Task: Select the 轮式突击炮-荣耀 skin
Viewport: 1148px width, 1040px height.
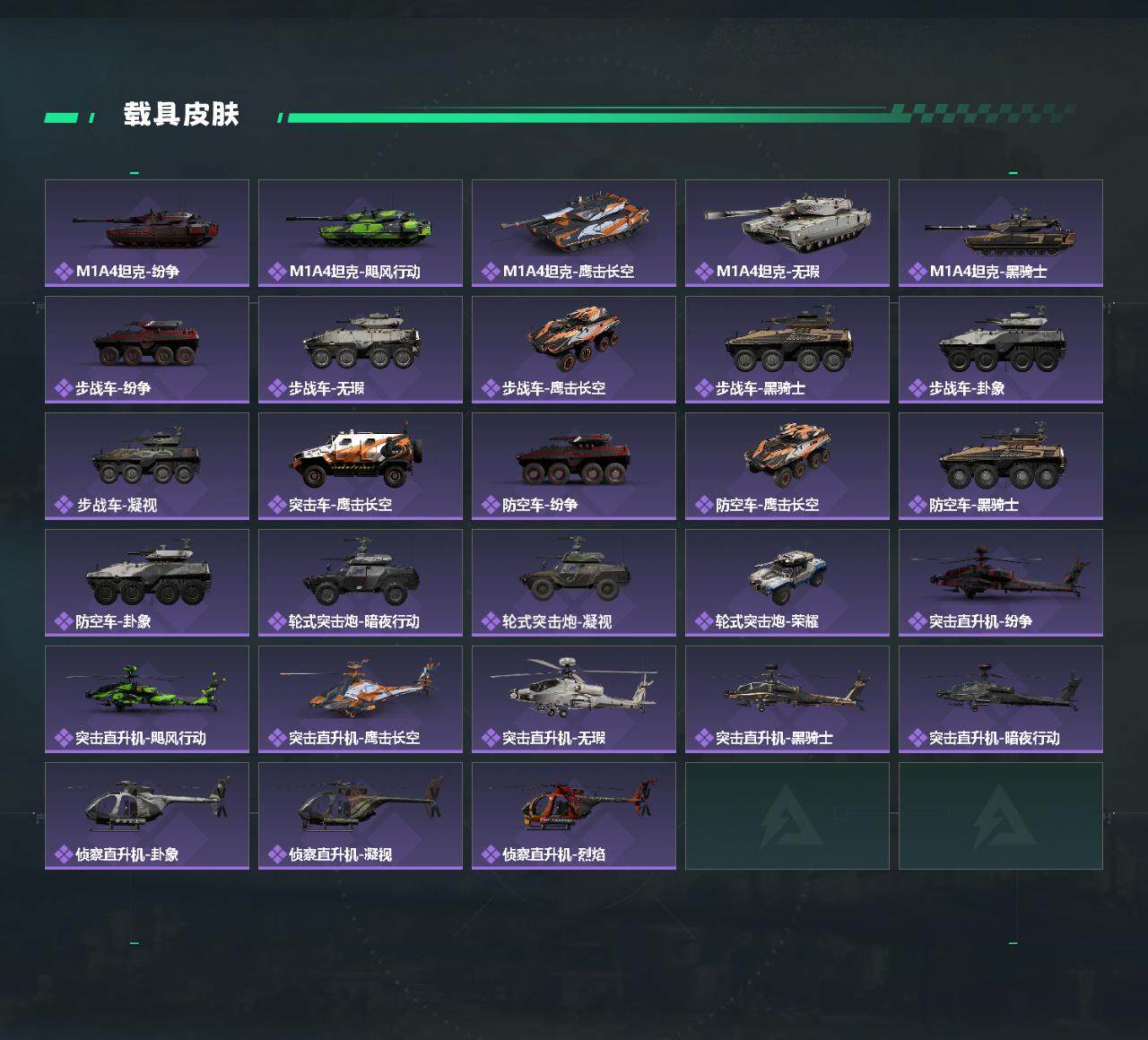Action: (x=787, y=583)
